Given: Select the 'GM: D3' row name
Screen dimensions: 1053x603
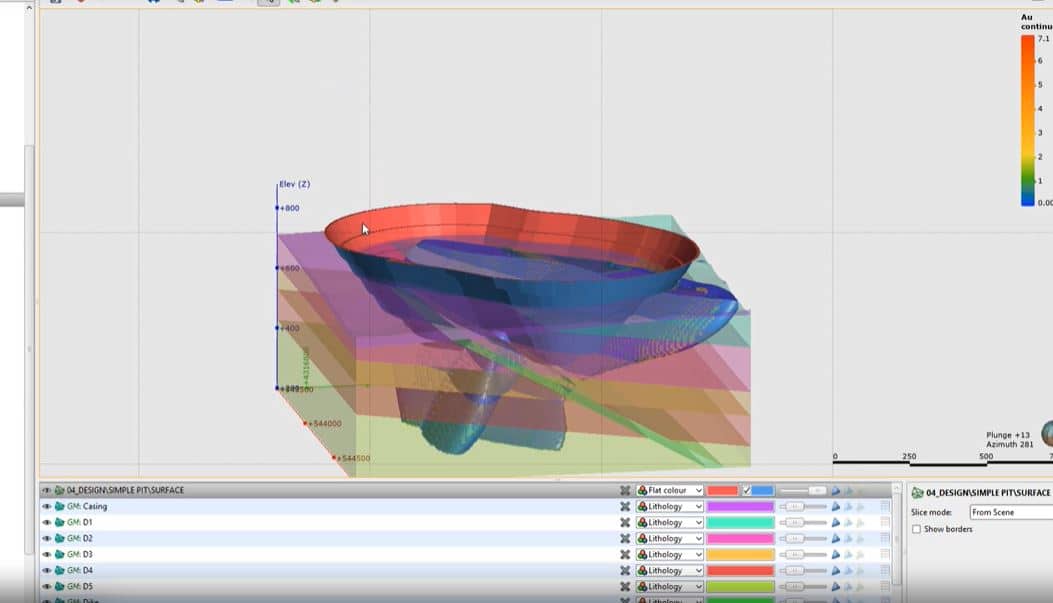Looking at the screenshot, I should (79, 555).
